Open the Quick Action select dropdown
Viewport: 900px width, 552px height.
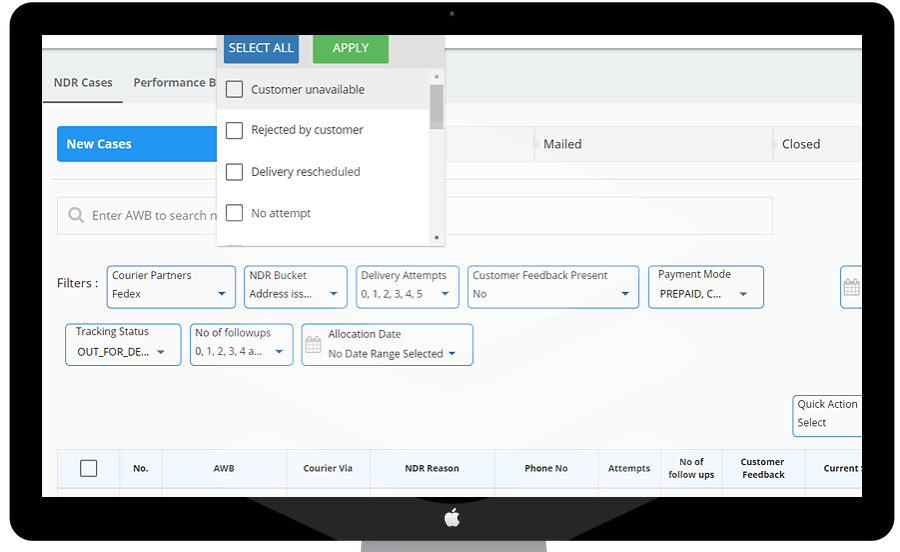(x=827, y=416)
